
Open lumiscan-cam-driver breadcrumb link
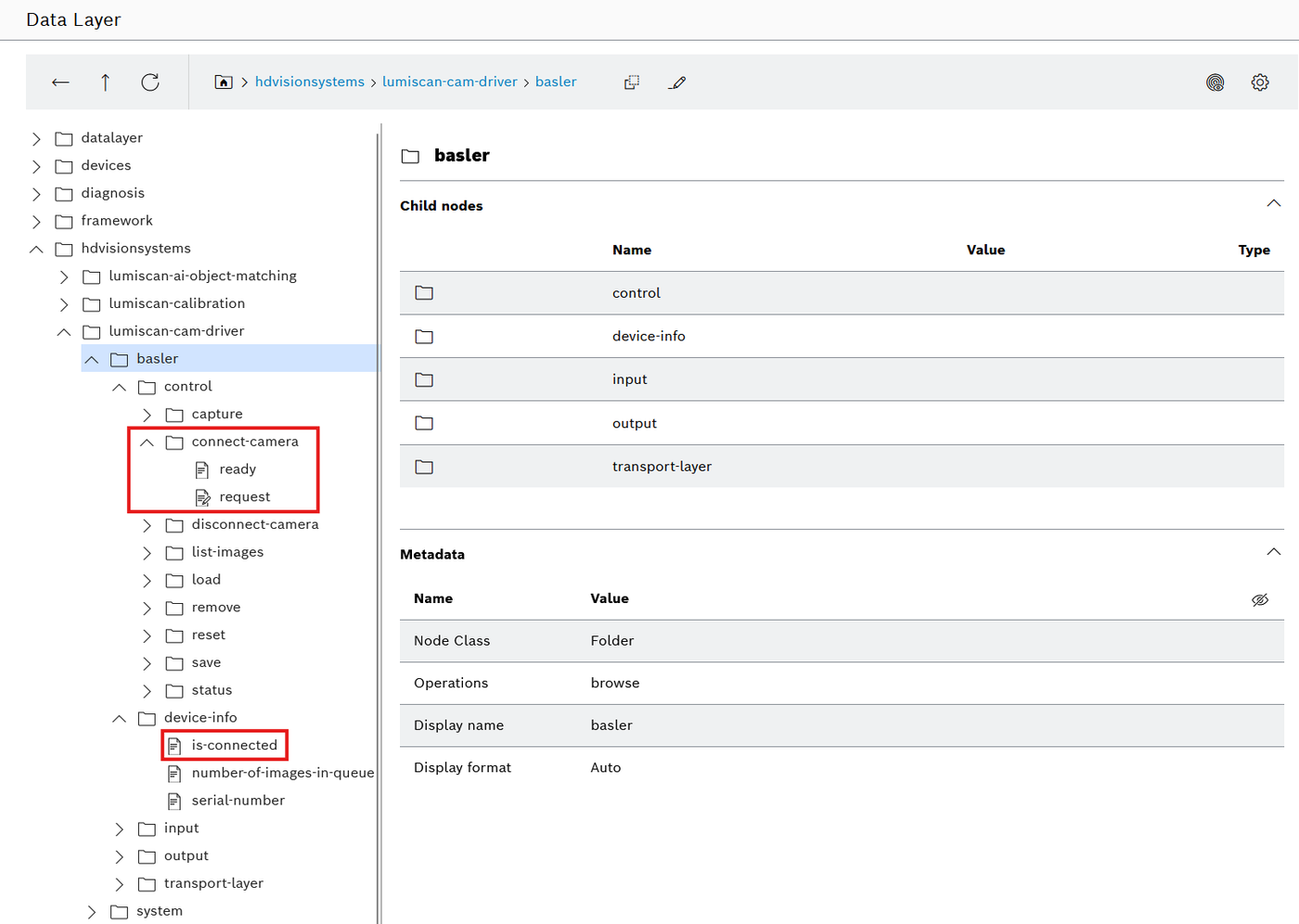point(450,82)
